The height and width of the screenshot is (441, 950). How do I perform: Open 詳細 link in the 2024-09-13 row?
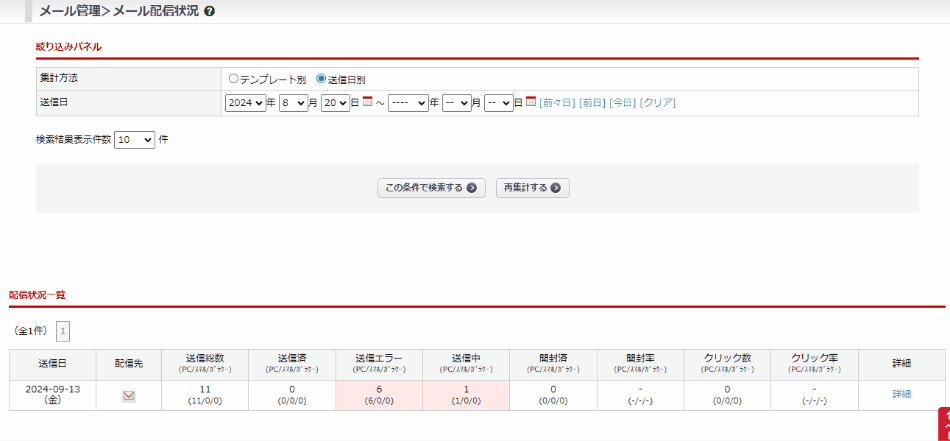pos(902,394)
